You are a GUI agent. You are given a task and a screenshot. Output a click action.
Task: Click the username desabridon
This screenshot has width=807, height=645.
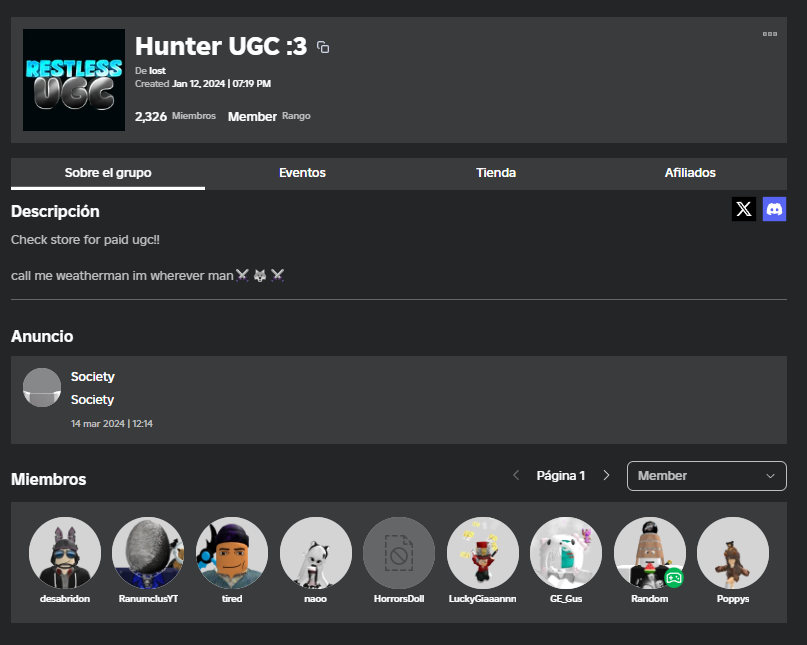[65, 599]
